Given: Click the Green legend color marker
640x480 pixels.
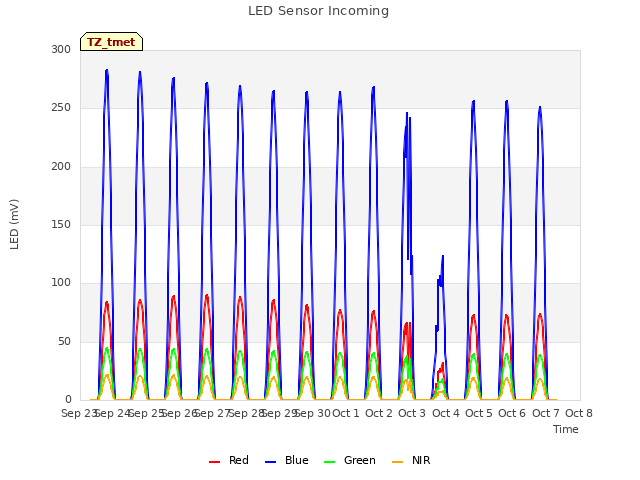Looking at the screenshot, I should (x=329, y=462).
